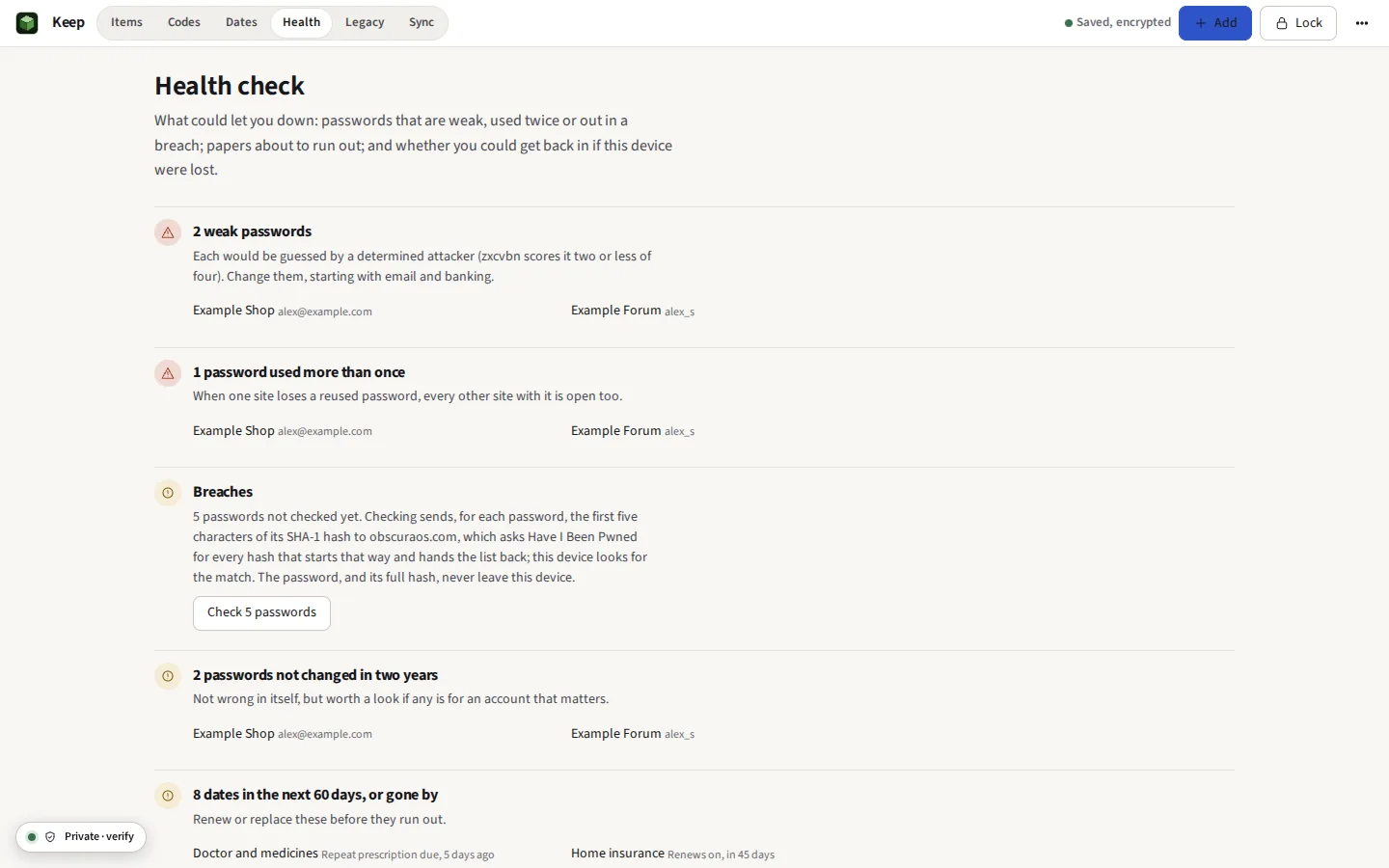The height and width of the screenshot is (868, 1389).
Task: Open the Home insurance renewal entry
Action: pos(672,854)
